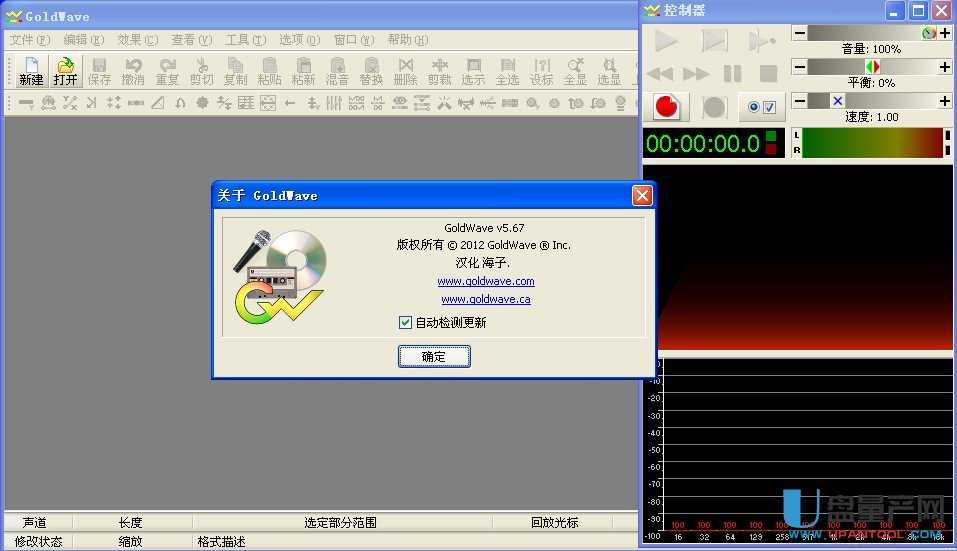Screen dimensions: 957x551
Task: Click the volume slider handle (音量)
Action: point(928,33)
